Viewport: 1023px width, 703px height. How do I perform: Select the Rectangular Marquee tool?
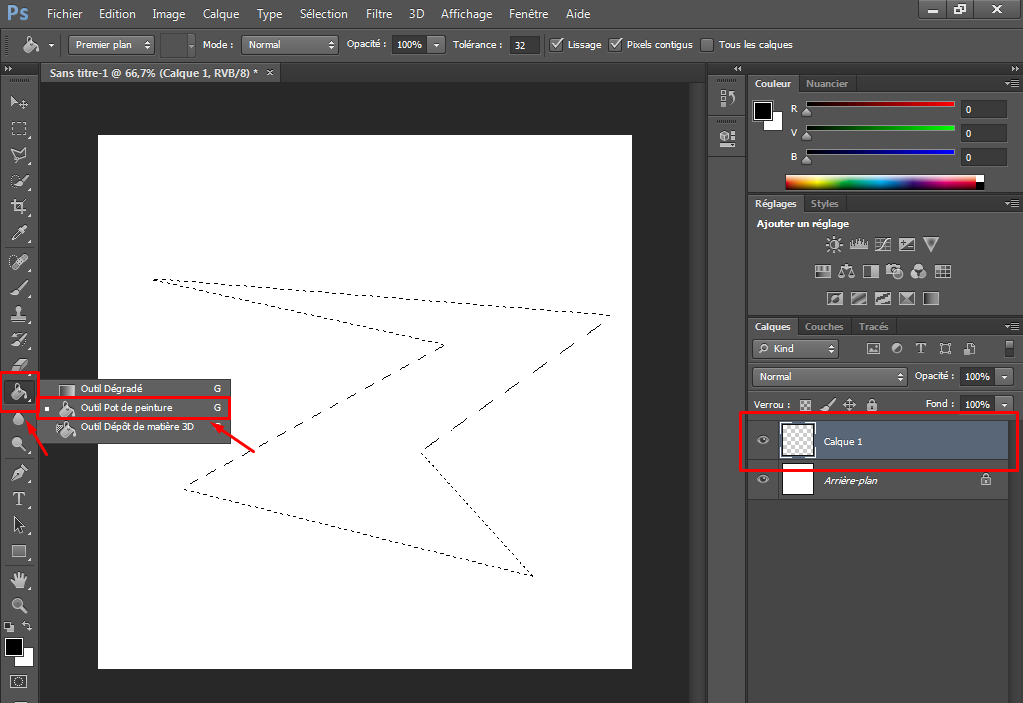click(x=19, y=128)
